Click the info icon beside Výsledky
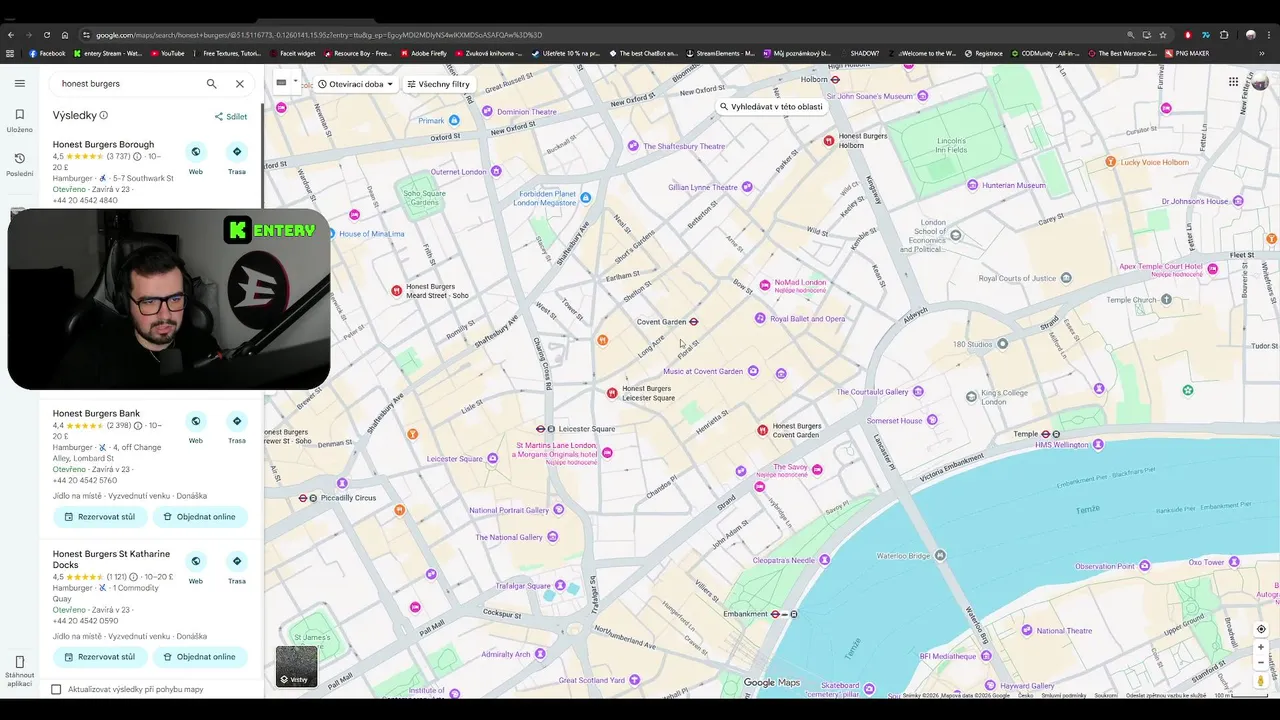The height and width of the screenshot is (720, 1280). click(104, 116)
